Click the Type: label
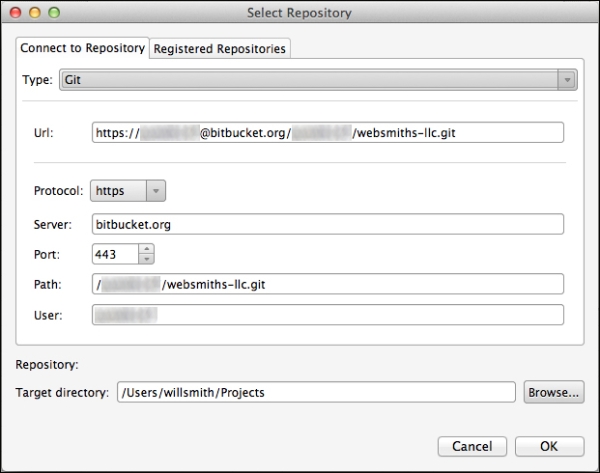Screen dimensions: 600x473 [38, 80]
